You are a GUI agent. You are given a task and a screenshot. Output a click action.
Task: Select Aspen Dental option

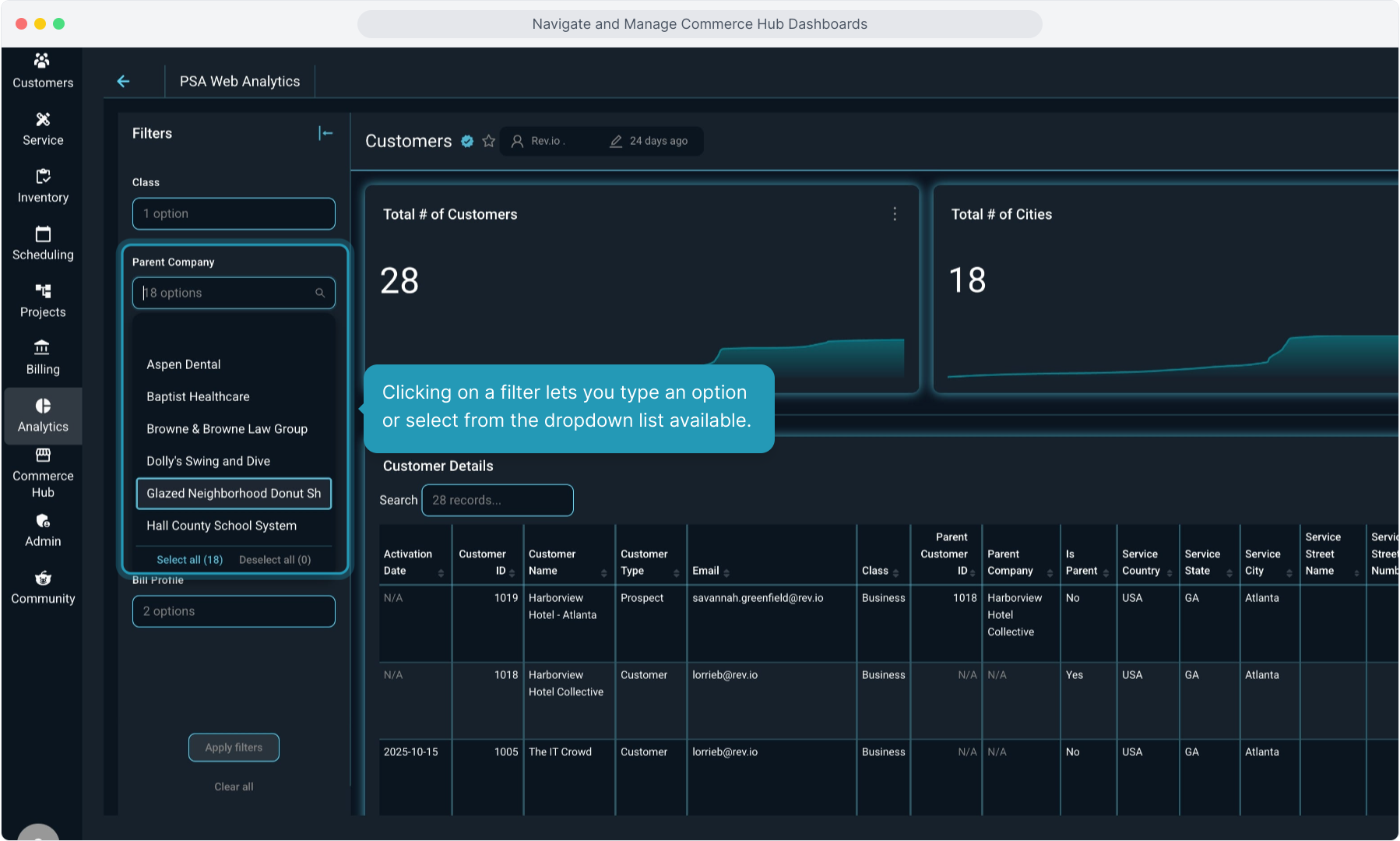coord(184,364)
